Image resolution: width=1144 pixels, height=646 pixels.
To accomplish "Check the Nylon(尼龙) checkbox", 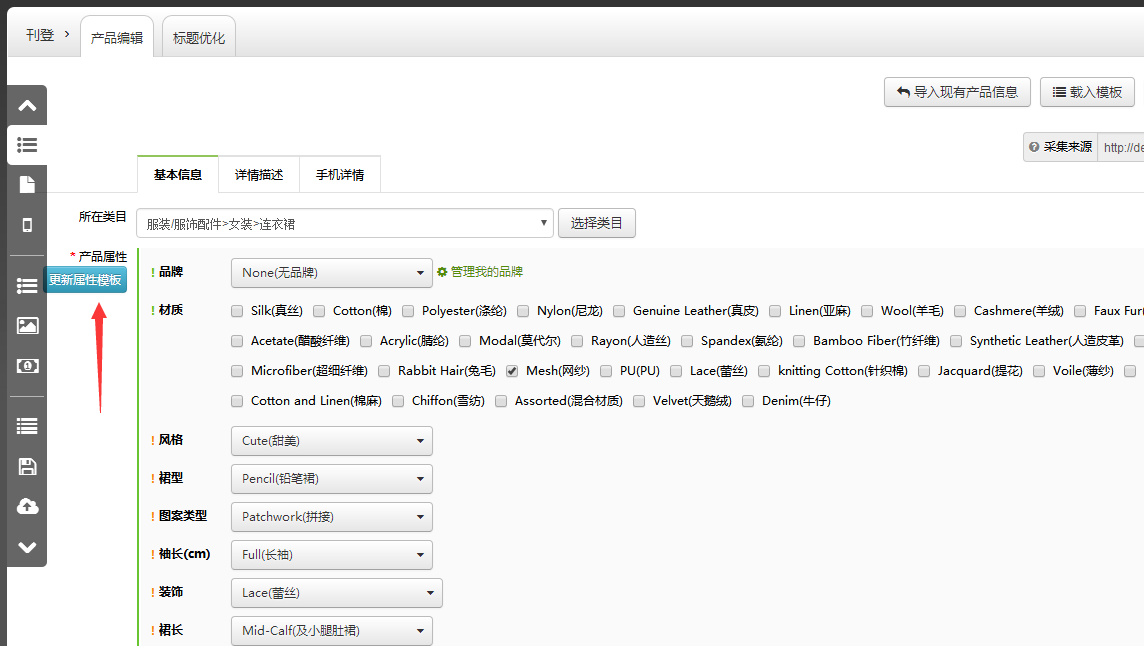I will pyautogui.click(x=523, y=311).
